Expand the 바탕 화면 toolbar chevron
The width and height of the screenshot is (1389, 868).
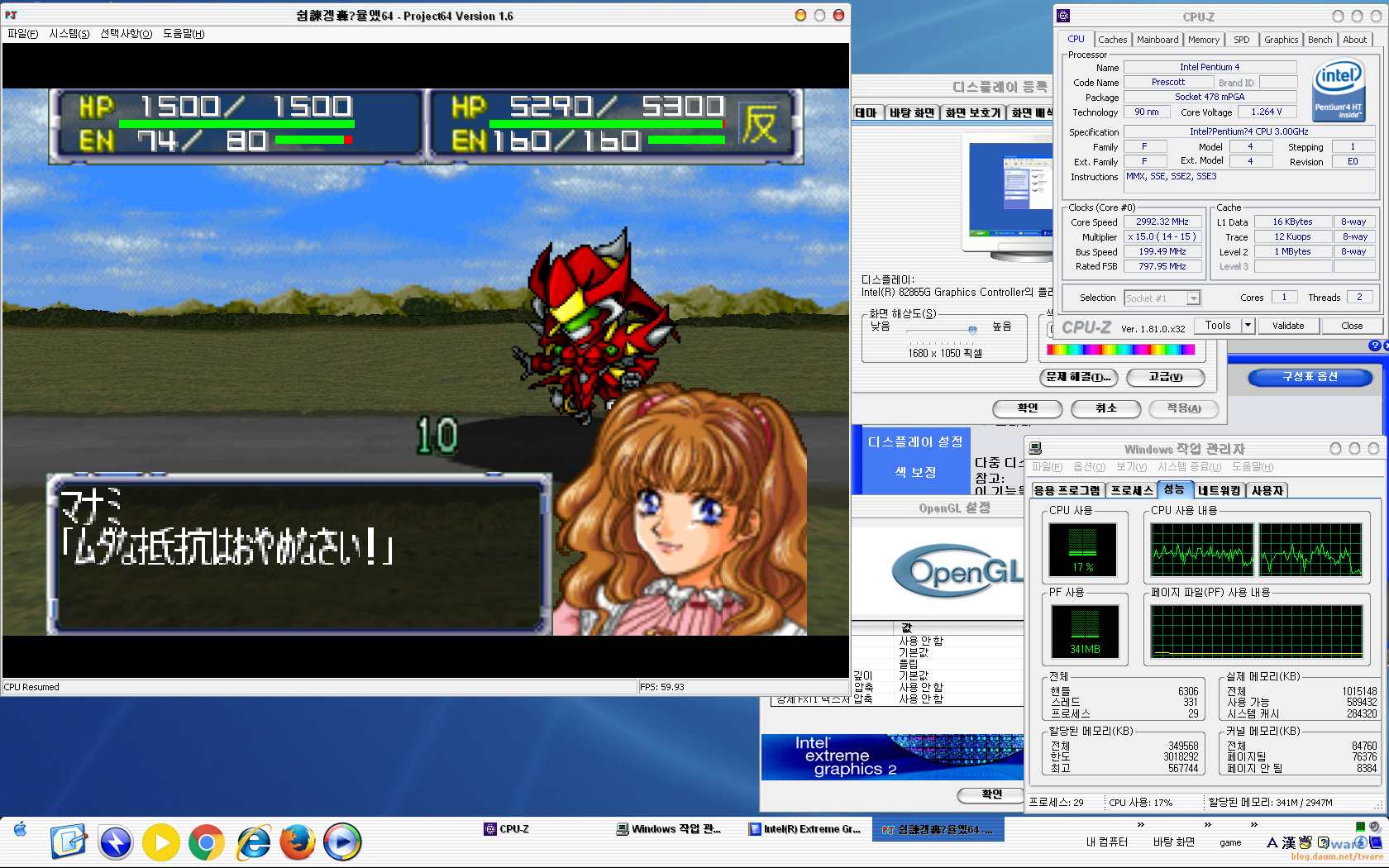pos(1208,825)
